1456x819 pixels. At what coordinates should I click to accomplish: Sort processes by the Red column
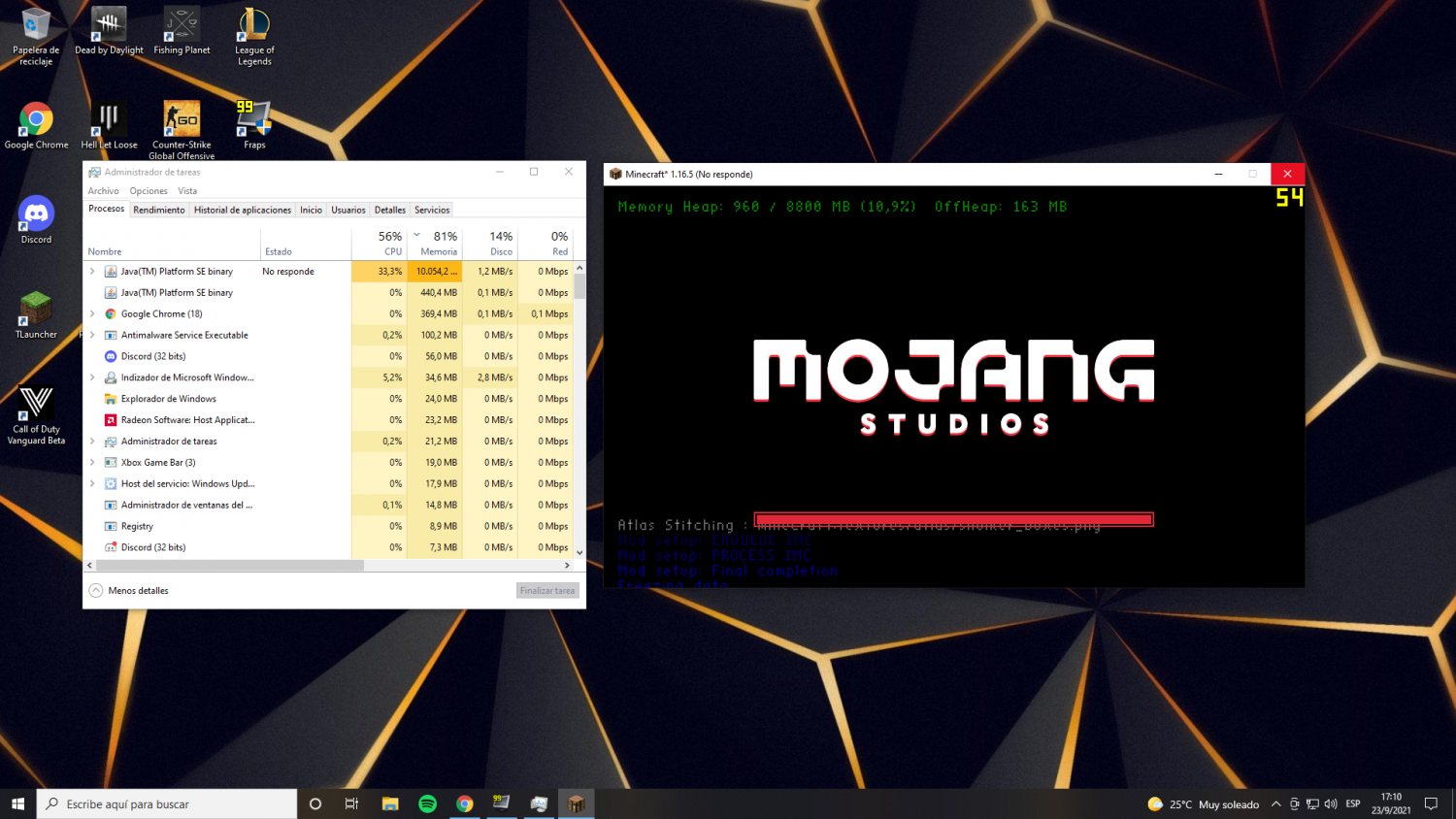546,243
